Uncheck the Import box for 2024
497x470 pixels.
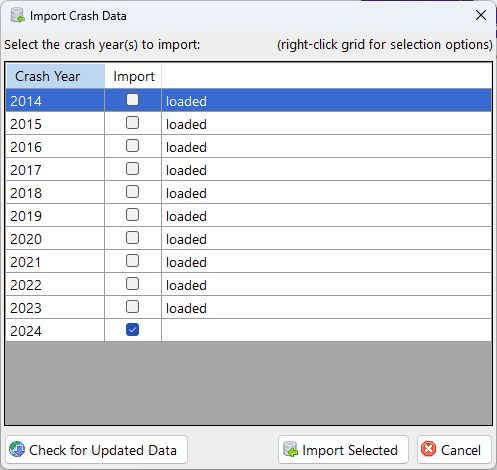pyautogui.click(x=132, y=330)
